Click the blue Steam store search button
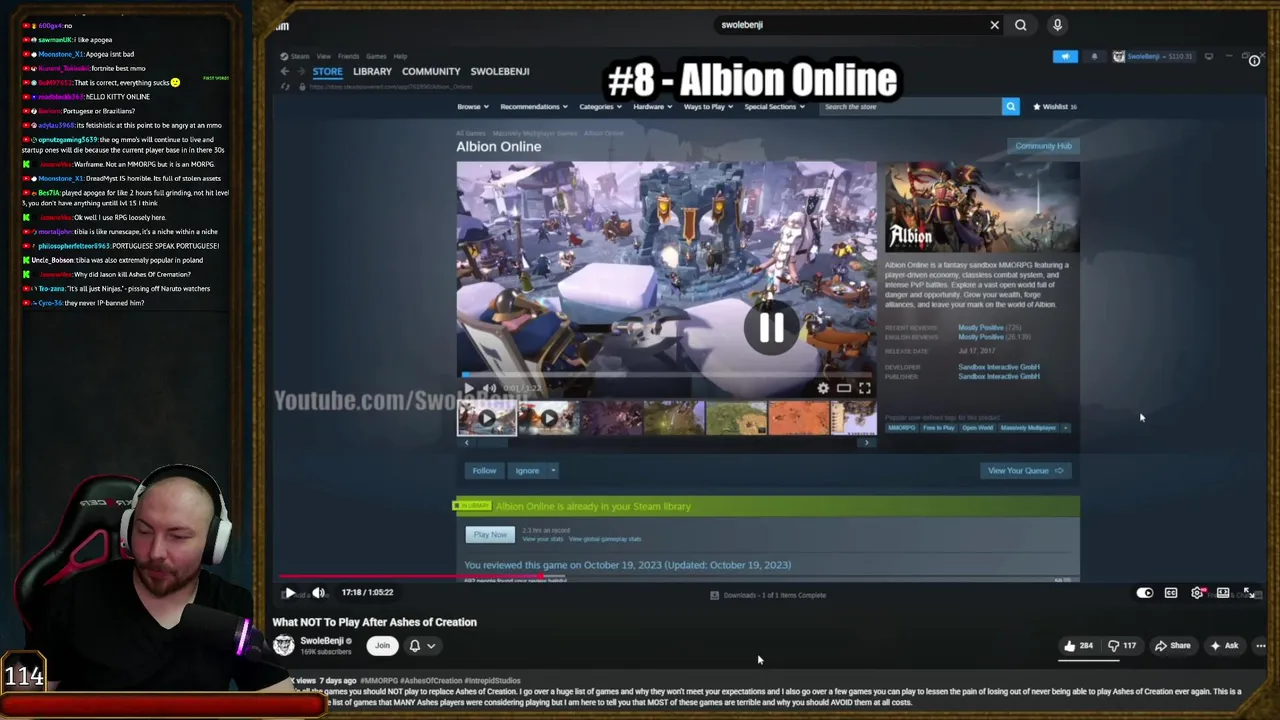 pyautogui.click(x=1011, y=107)
